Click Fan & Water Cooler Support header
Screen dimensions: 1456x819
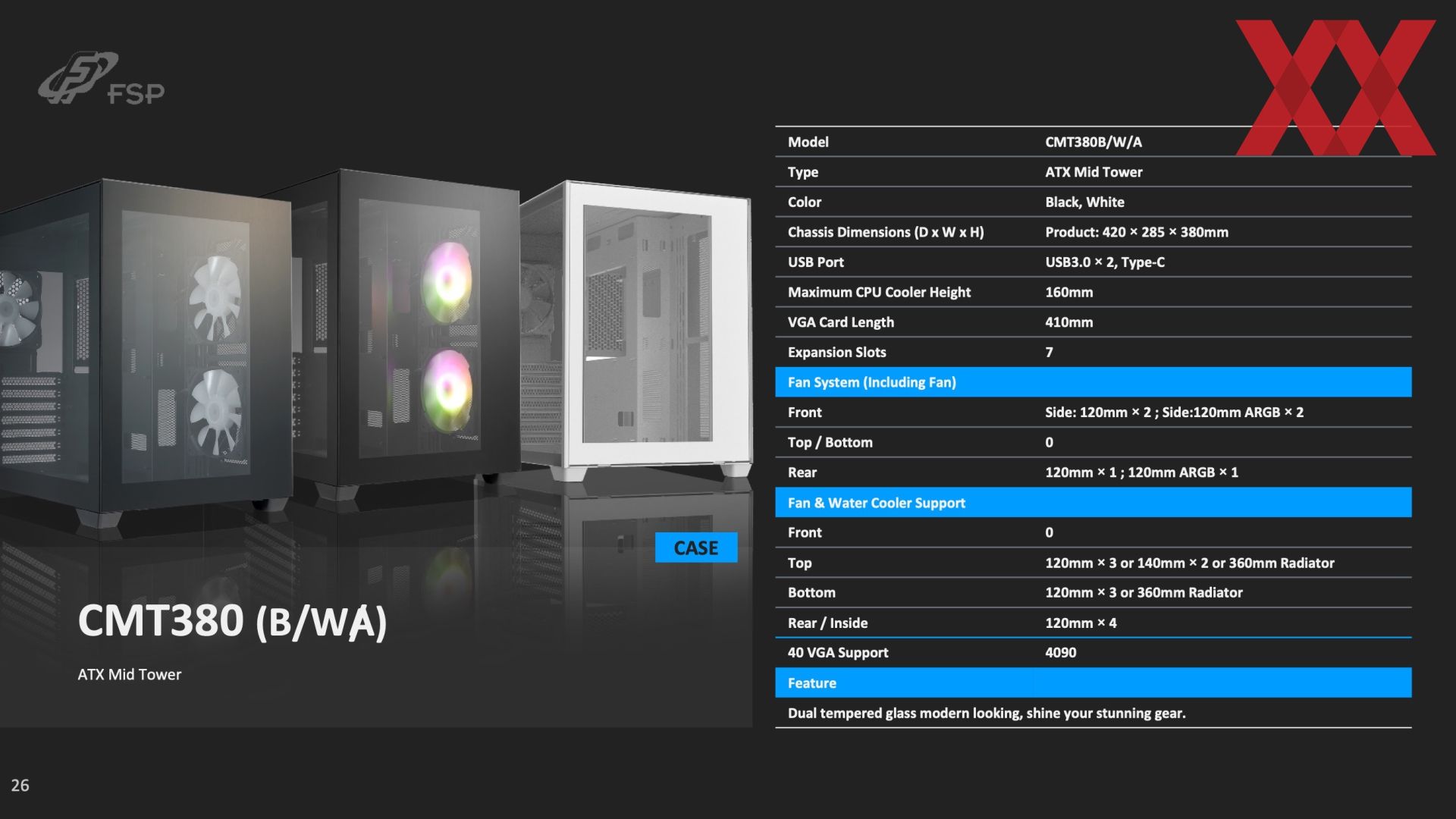(1094, 503)
